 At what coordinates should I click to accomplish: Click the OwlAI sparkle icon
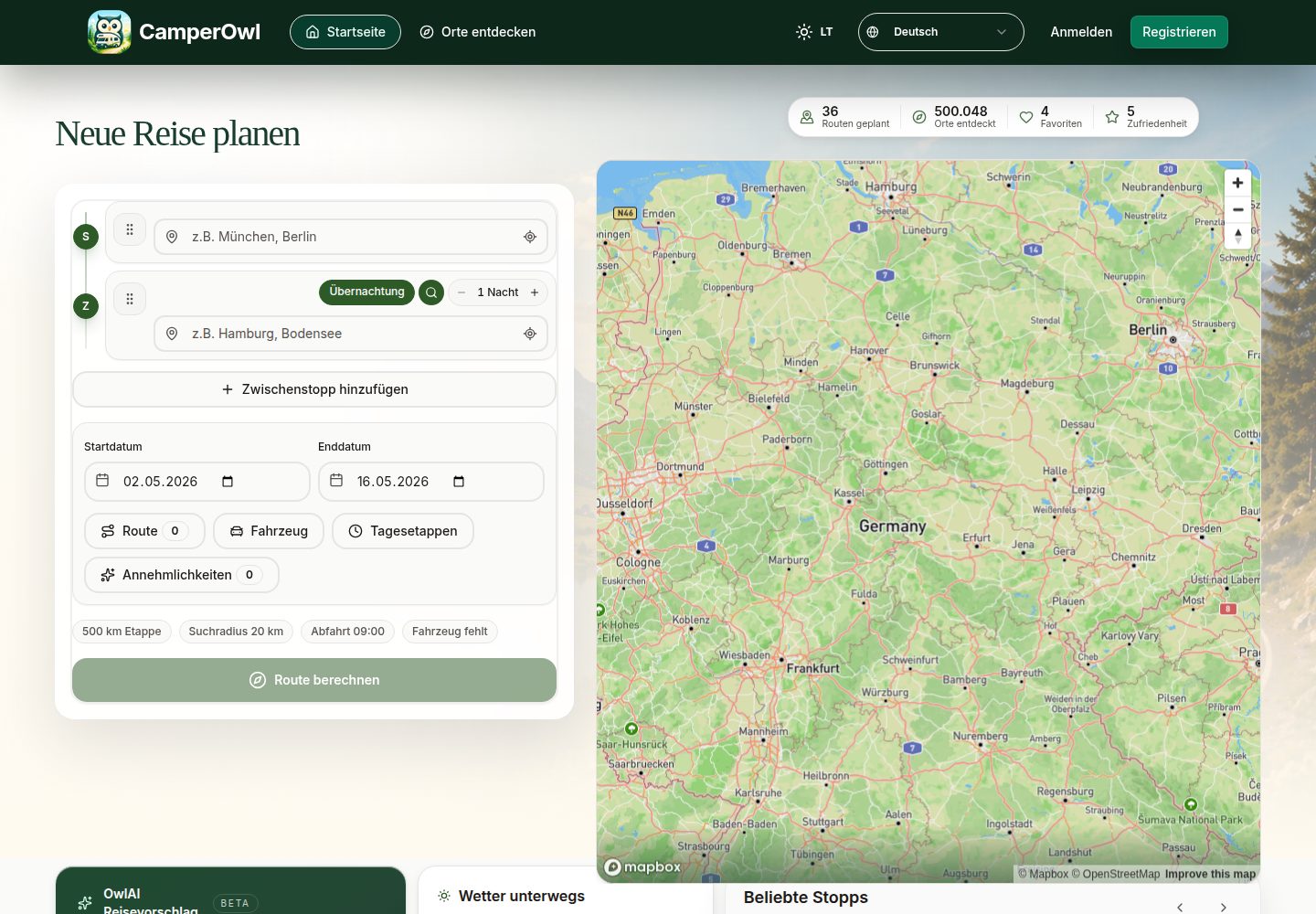(x=85, y=903)
